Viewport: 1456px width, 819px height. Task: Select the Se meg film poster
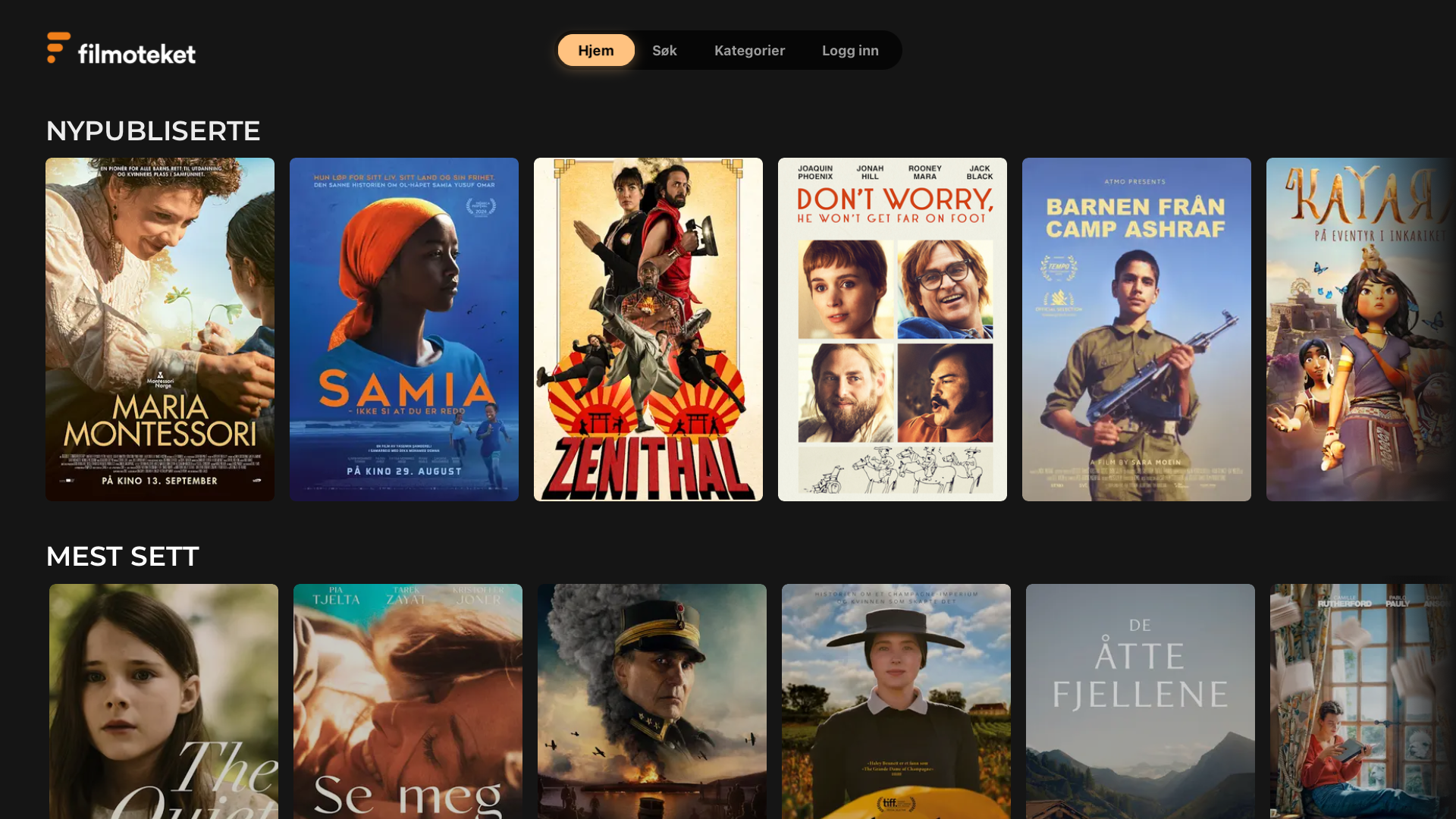pyautogui.click(x=408, y=701)
